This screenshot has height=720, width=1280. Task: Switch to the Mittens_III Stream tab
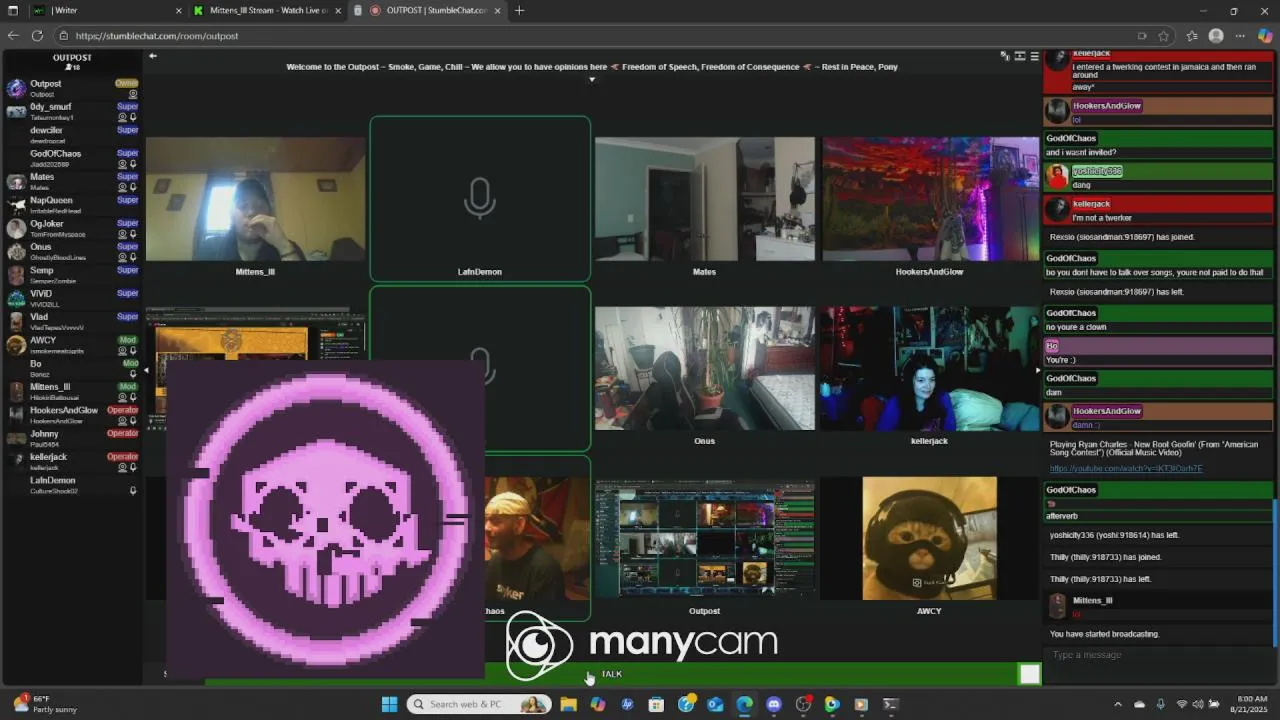(266, 10)
